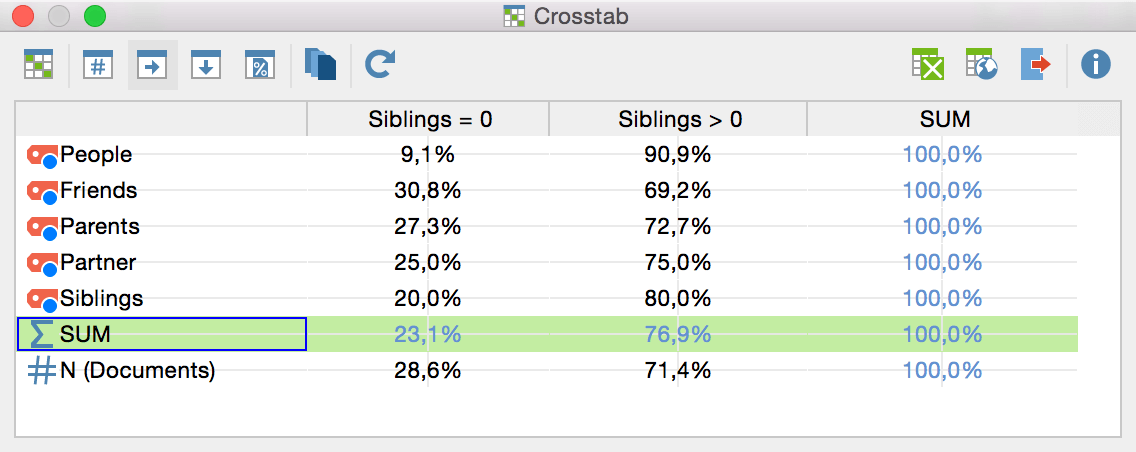1136x452 pixels.
Task: Click the Siblings > 0 column header
Action: [678, 119]
